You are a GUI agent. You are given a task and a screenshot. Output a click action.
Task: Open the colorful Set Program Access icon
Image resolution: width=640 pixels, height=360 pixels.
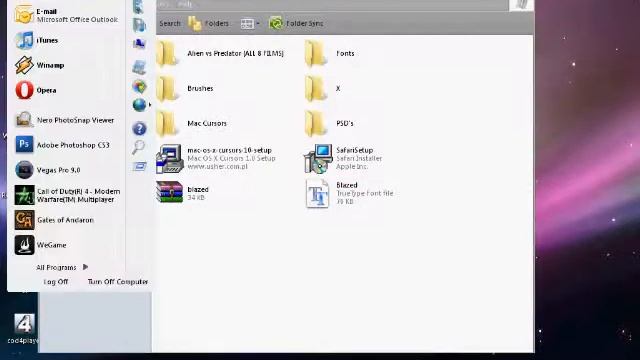point(140,86)
